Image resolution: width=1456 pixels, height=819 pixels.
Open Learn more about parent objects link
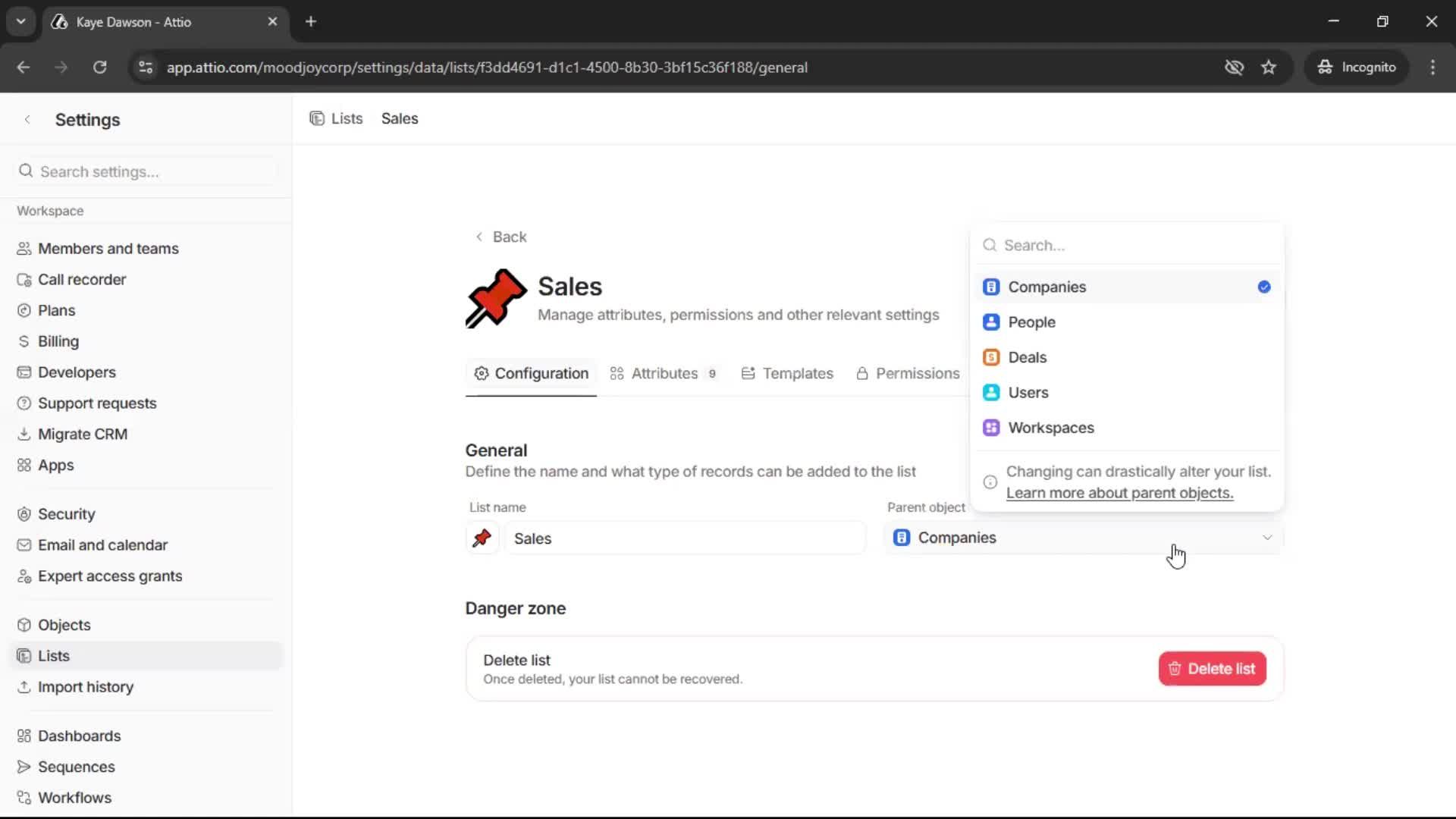coord(1120,493)
